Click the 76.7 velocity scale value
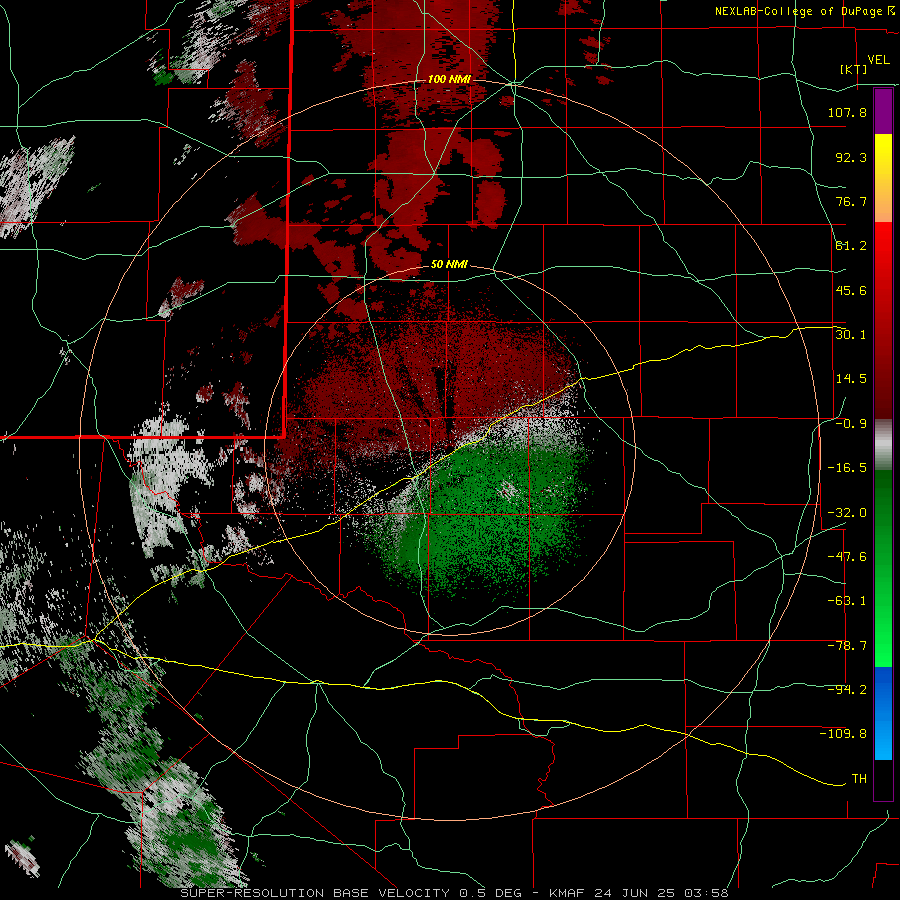Image resolution: width=900 pixels, height=900 pixels. 851,201
